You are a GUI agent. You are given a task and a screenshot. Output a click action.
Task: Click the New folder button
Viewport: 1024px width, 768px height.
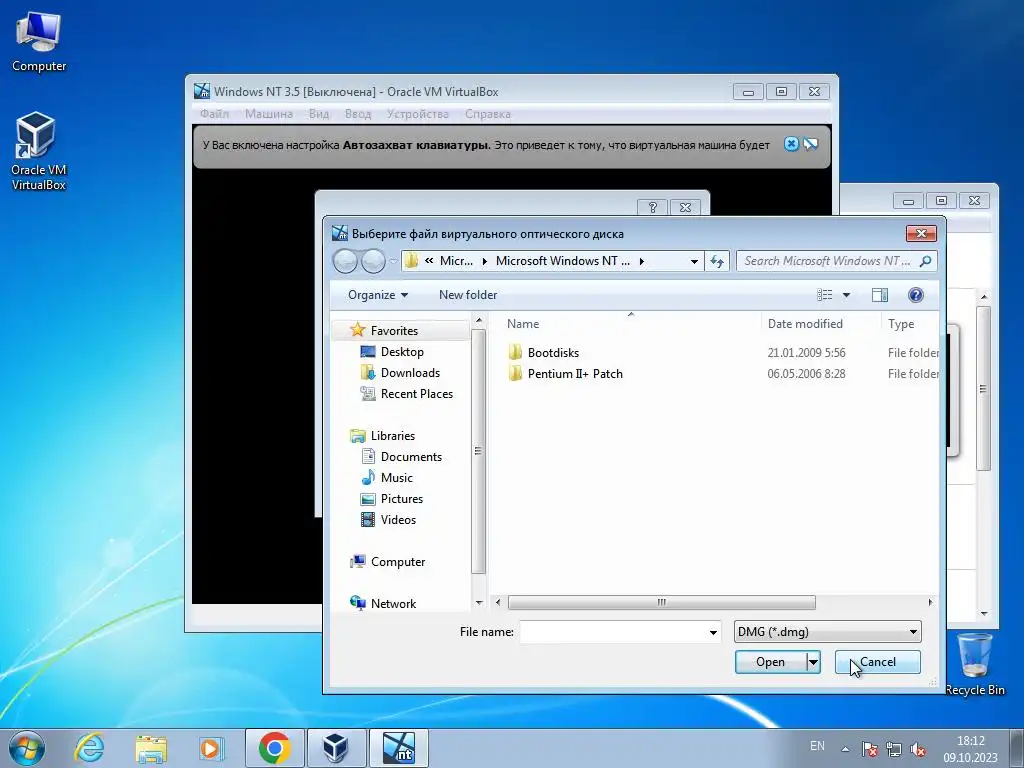468,295
